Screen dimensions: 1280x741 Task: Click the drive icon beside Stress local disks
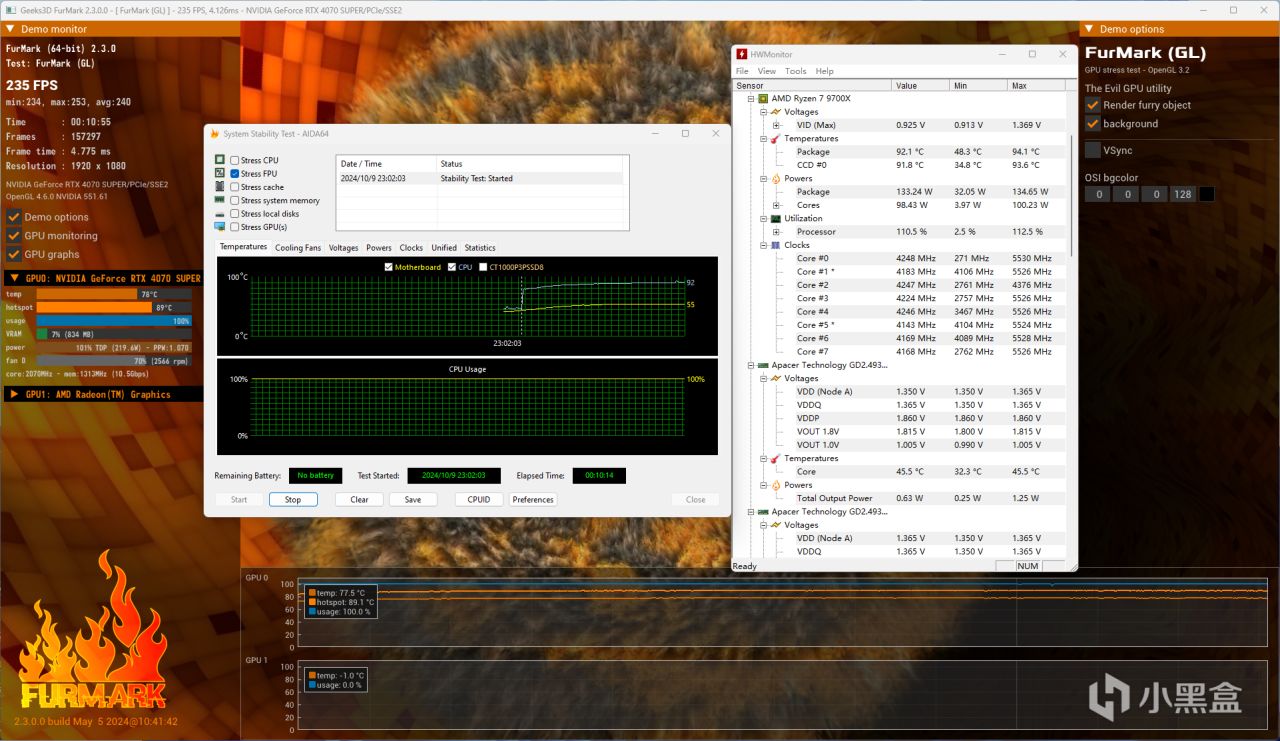[x=220, y=214]
